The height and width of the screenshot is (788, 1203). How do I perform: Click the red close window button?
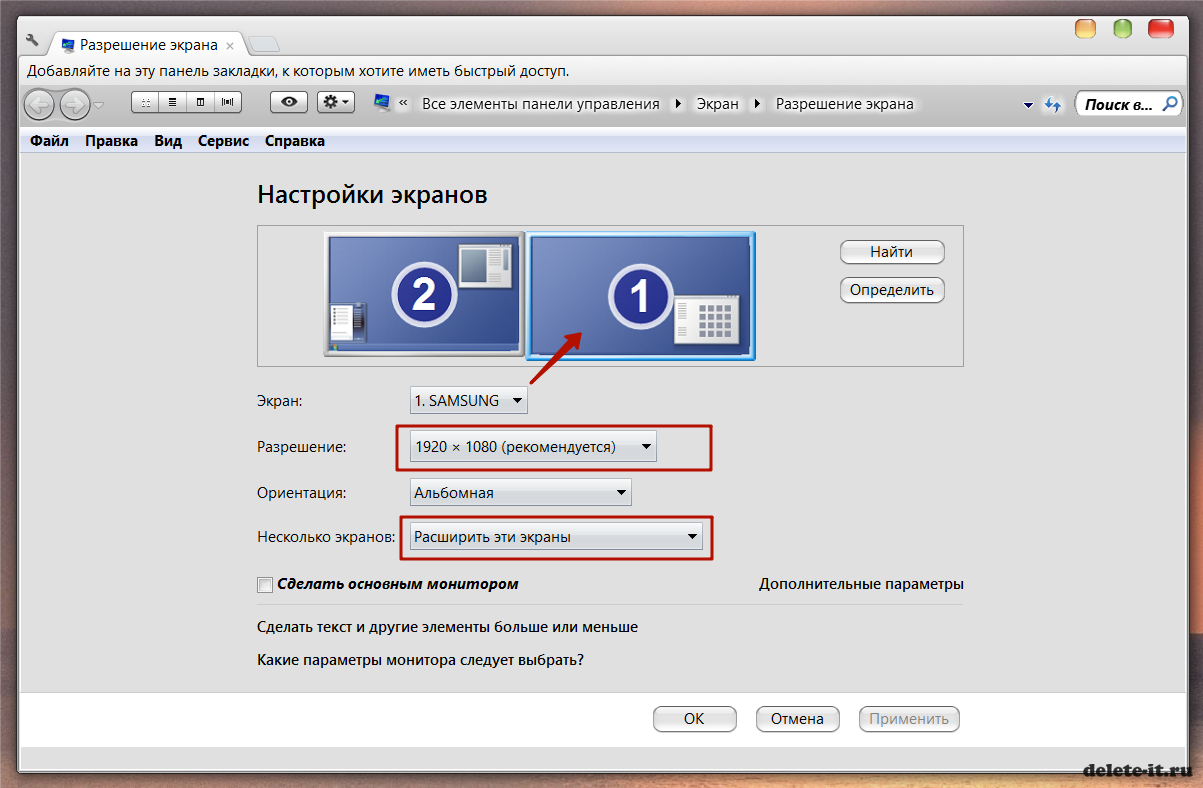(x=1161, y=29)
